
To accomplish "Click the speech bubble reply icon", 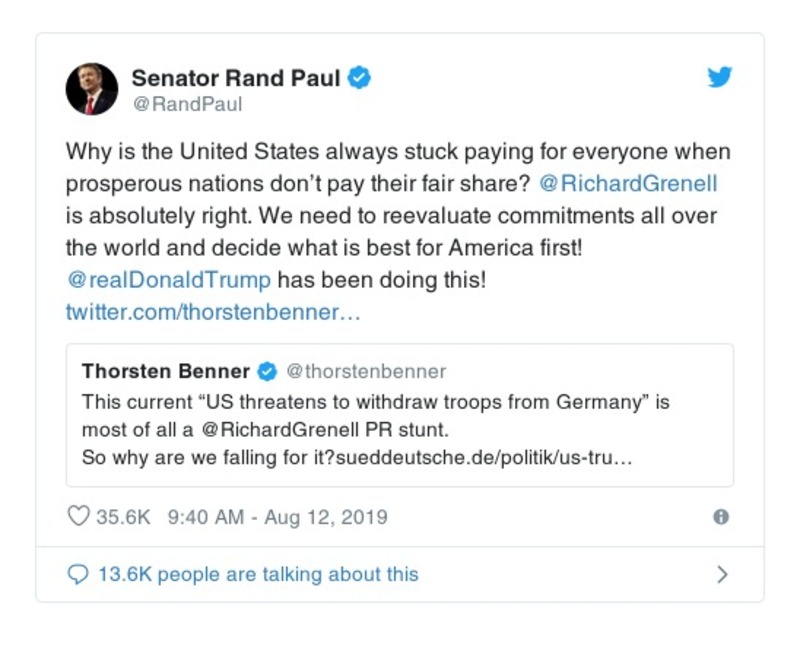I will point(78,574).
